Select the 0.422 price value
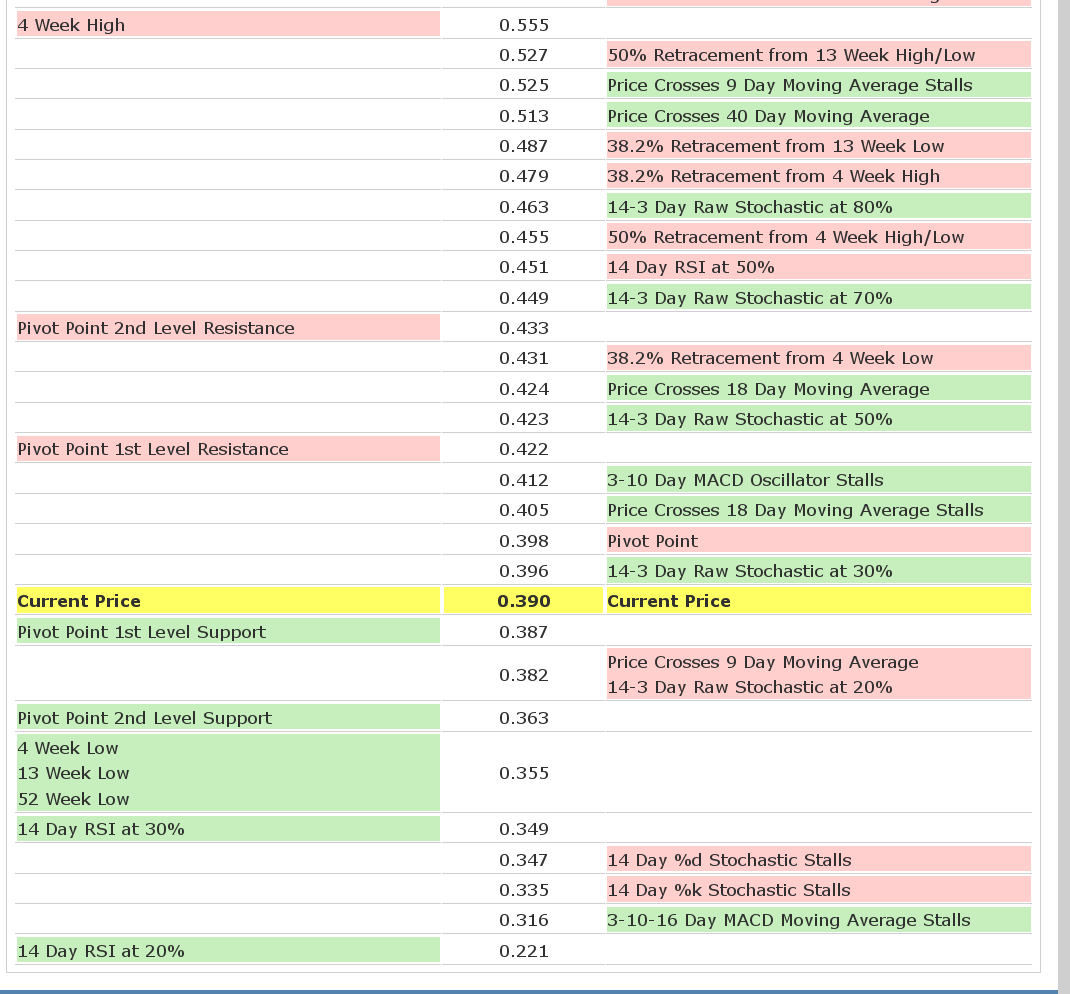 coord(523,449)
